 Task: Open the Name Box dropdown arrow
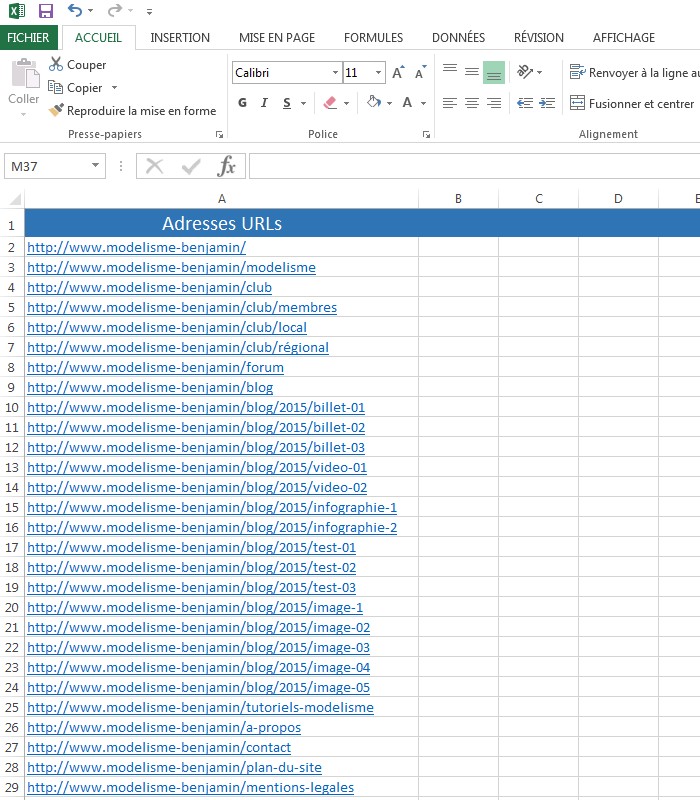click(x=95, y=165)
